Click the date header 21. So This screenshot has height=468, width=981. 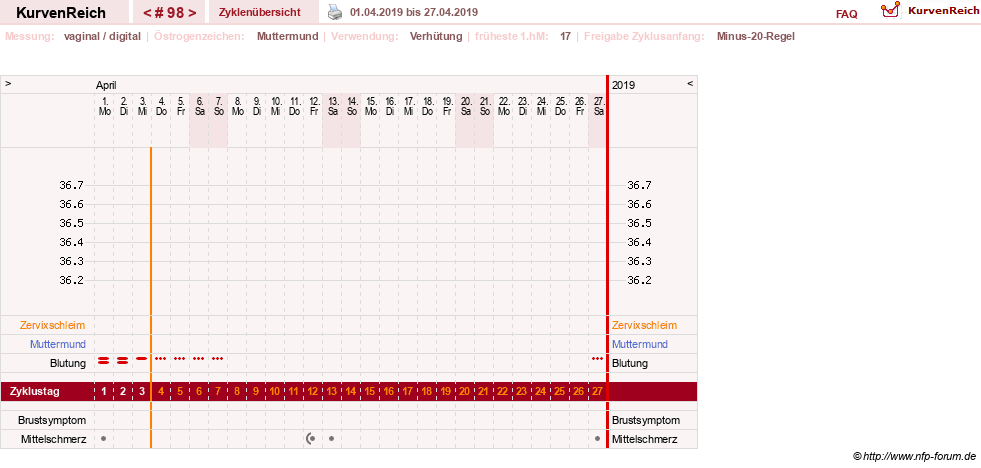point(485,106)
